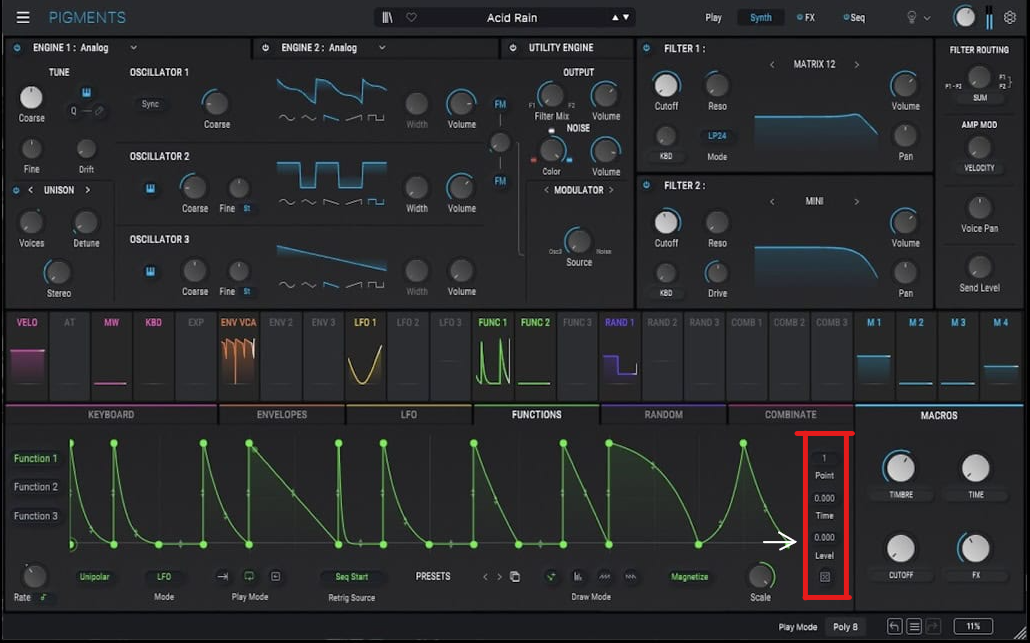
Task: Open the RANDOM modulation tab
Action: [x=663, y=414]
